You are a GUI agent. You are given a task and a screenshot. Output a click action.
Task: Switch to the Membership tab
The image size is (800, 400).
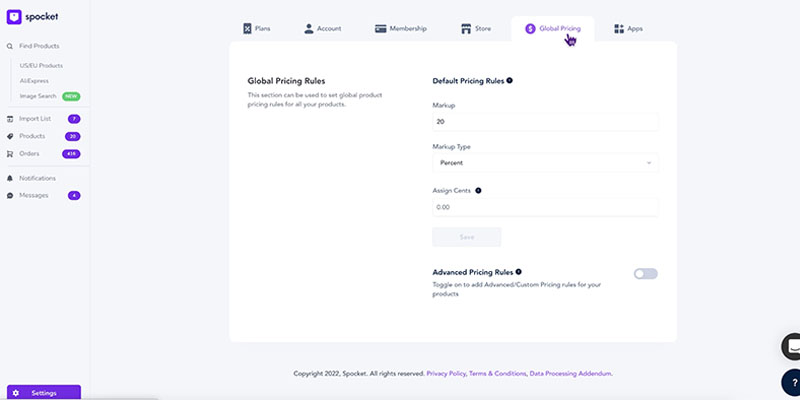tap(401, 28)
